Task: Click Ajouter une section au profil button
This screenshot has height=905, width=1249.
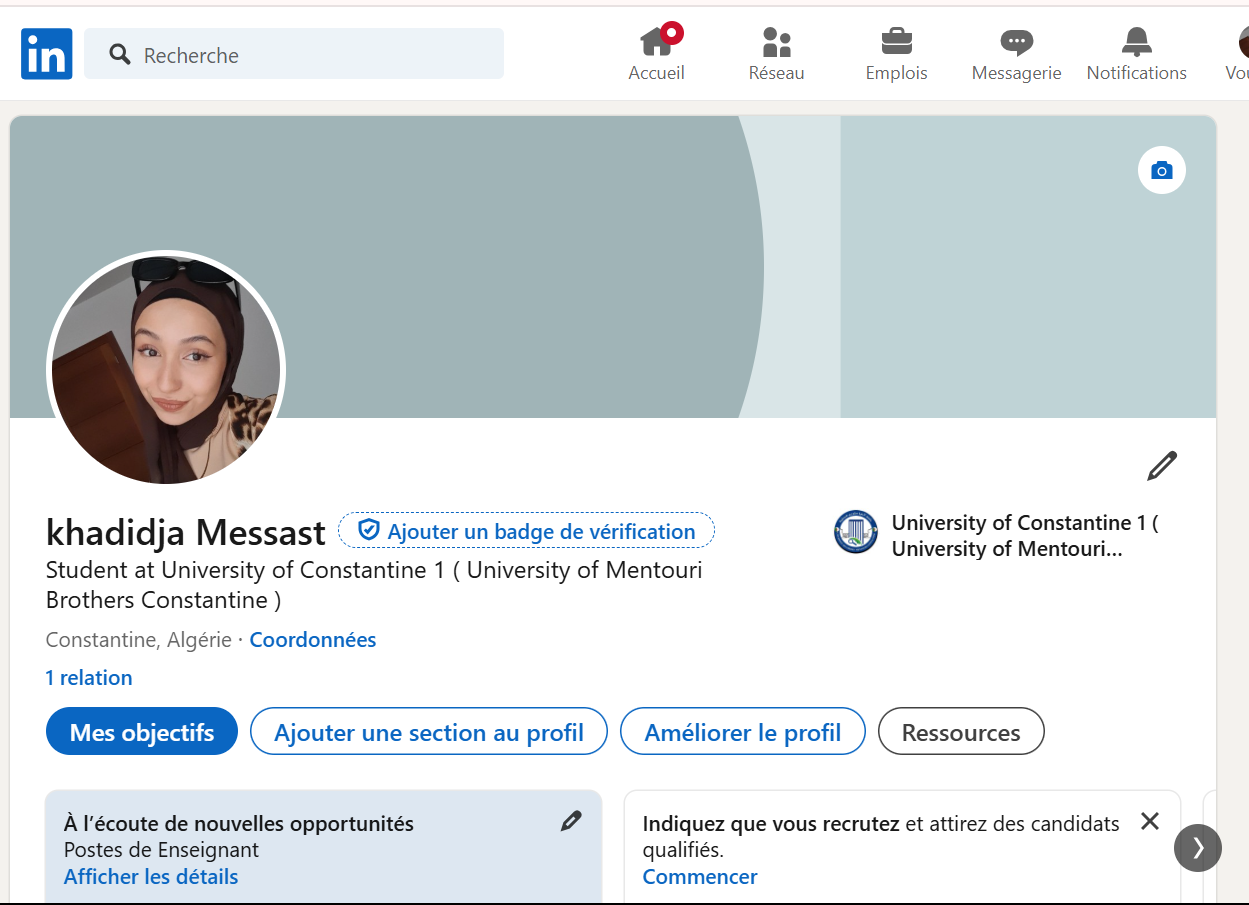Action: tap(429, 732)
